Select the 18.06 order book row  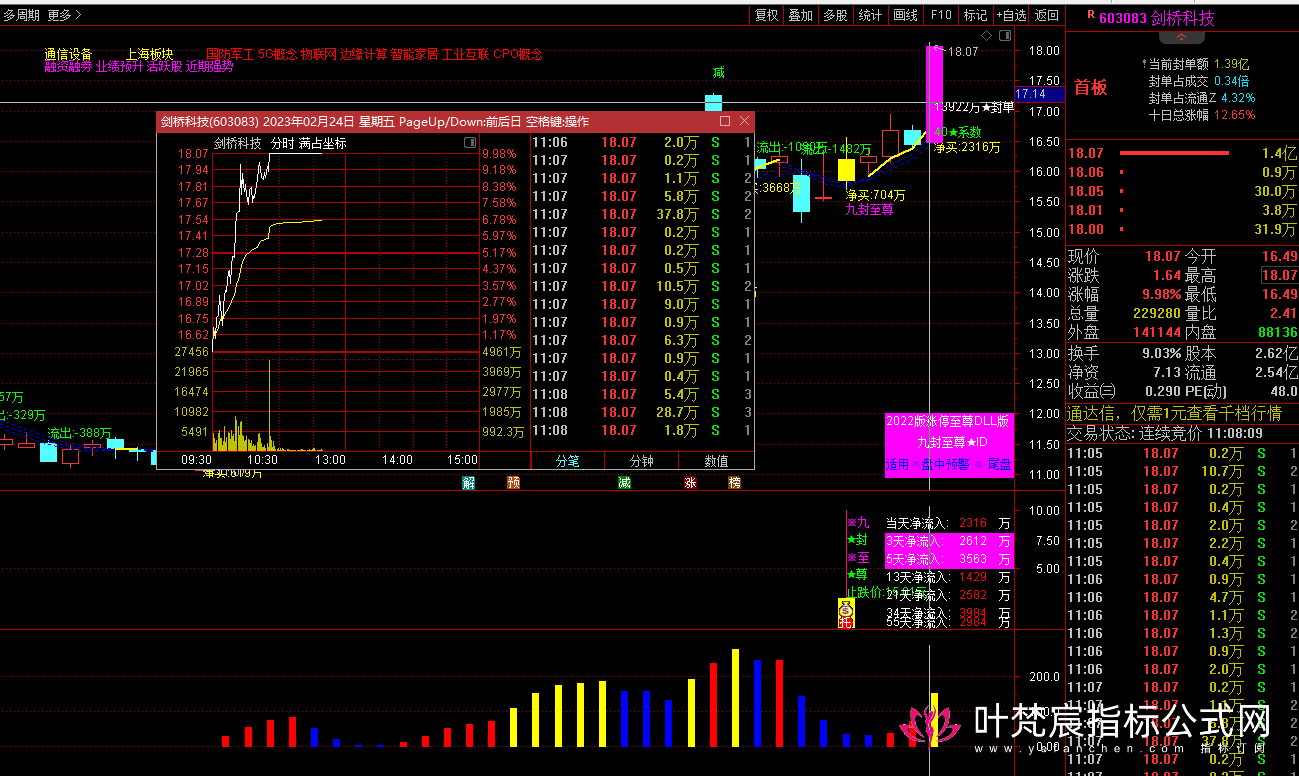pos(1182,172)
